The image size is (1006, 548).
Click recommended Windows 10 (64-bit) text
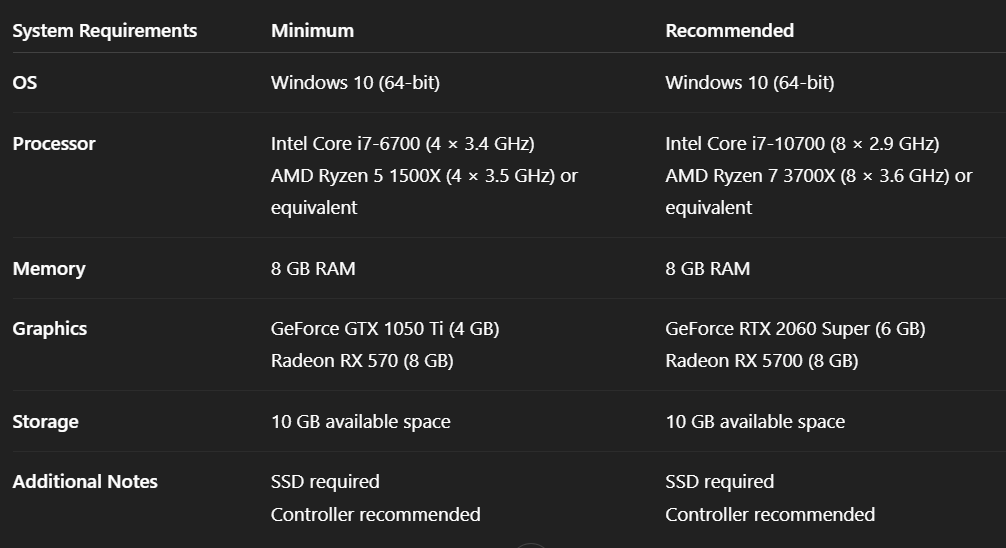pyautogui.click(x=749, y=83)
